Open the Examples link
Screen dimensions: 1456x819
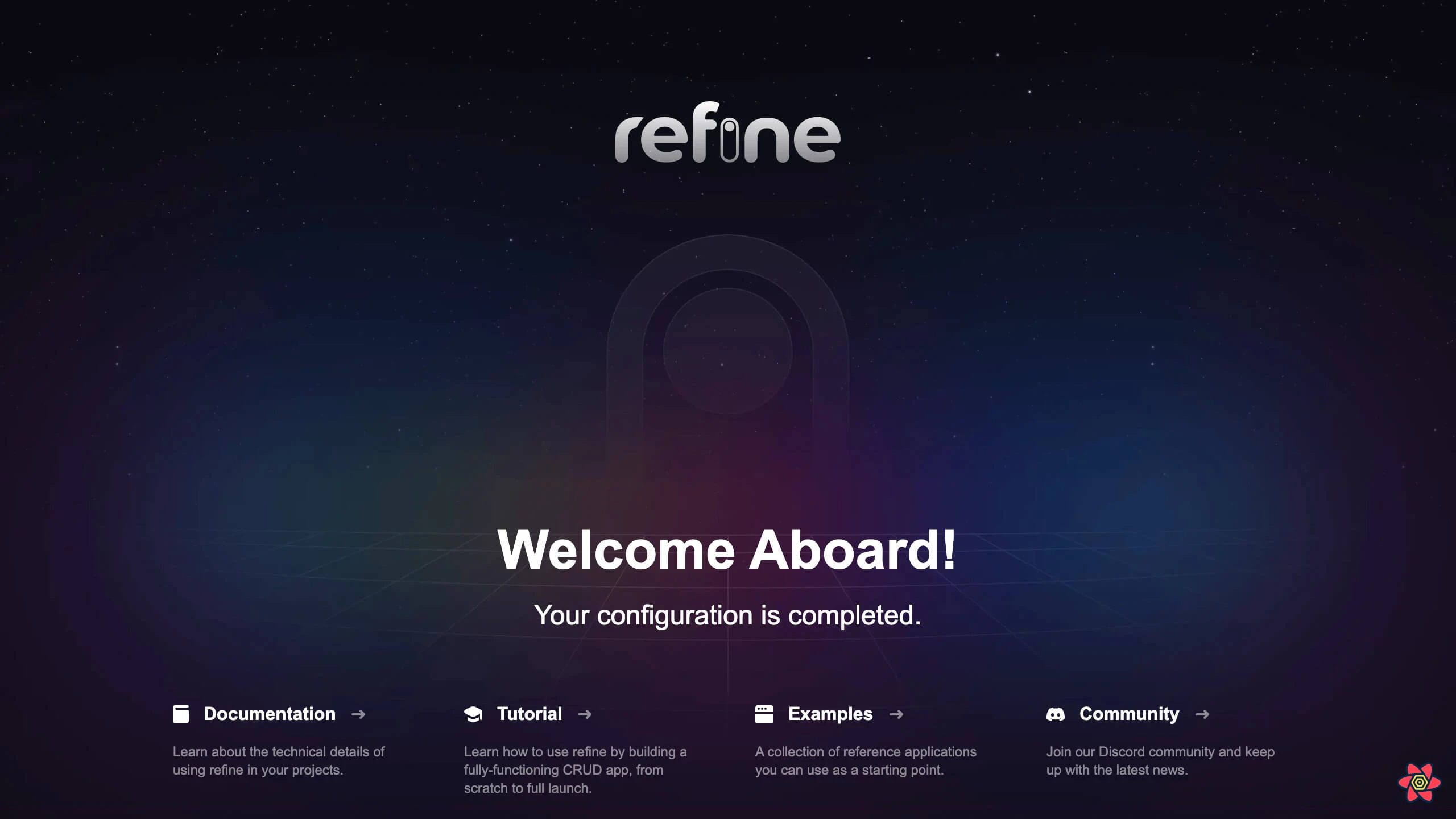830,714
